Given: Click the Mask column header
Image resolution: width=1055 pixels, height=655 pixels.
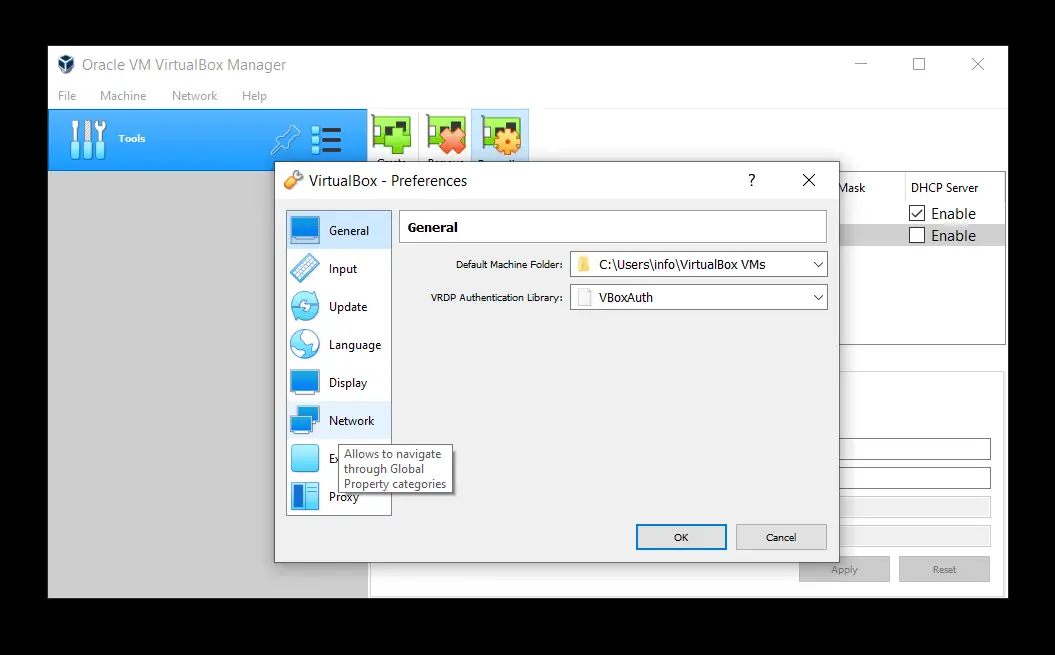Looking at the screenshot, I should (852, 188).
